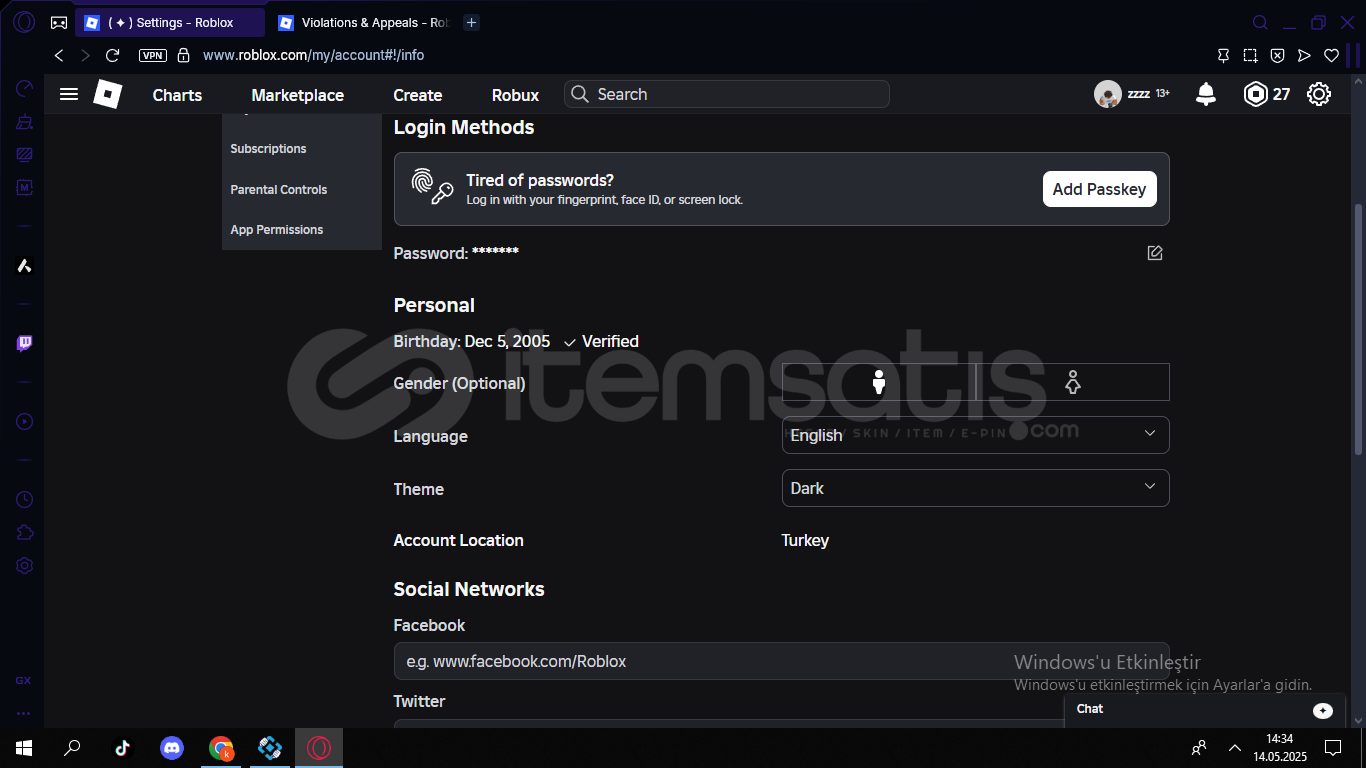Screen dimensions: 1366x768
Task: Open Chrome from the taskbar
Action: point(221,748)
